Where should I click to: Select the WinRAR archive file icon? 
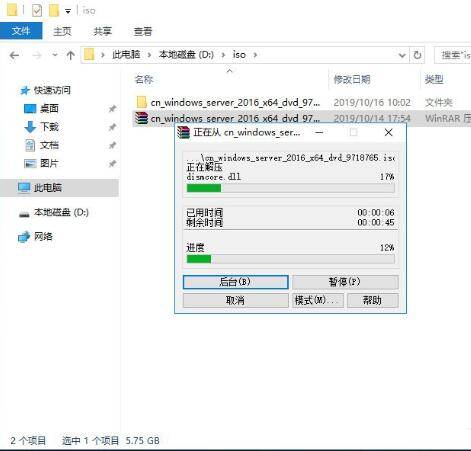click(x=142, y=118)
